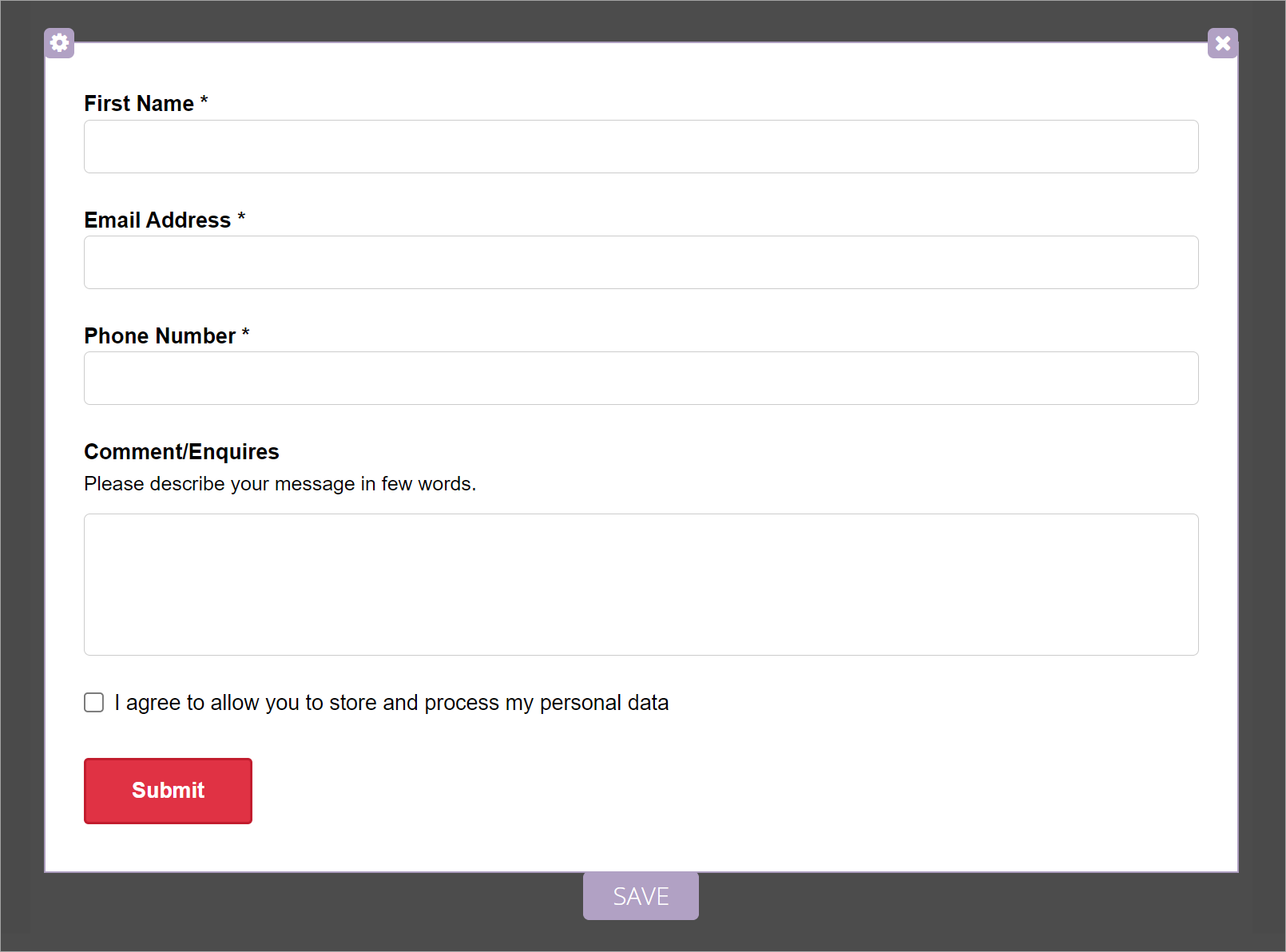Tick the personal data consent checkbox
The image size is (1286, 952).
click(x=94, y=702)
